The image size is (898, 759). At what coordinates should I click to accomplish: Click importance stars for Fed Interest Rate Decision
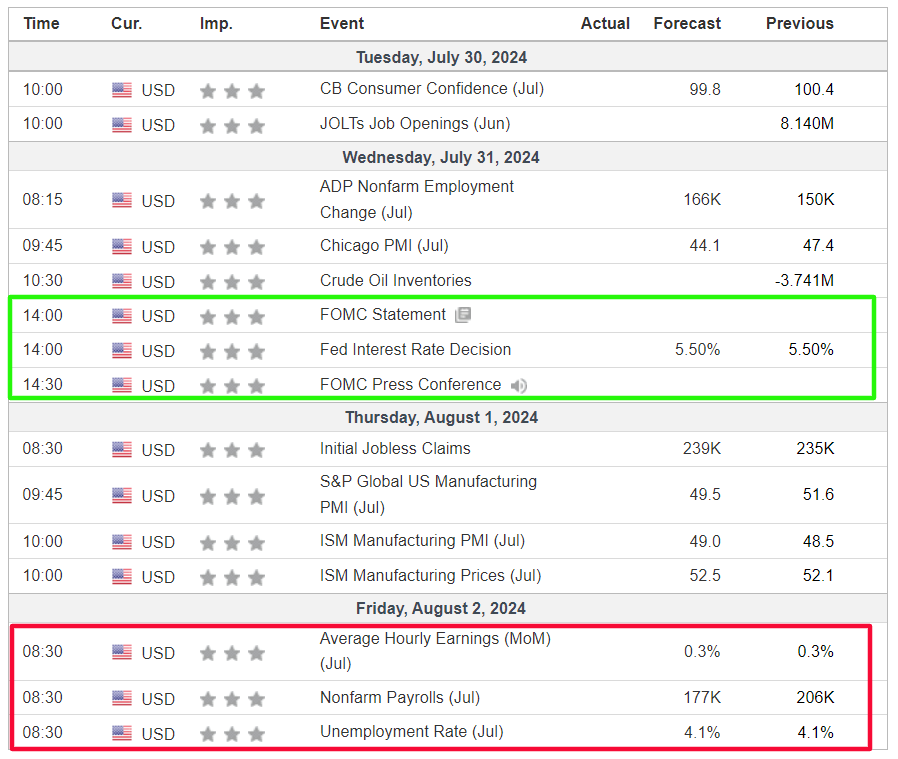233,351
